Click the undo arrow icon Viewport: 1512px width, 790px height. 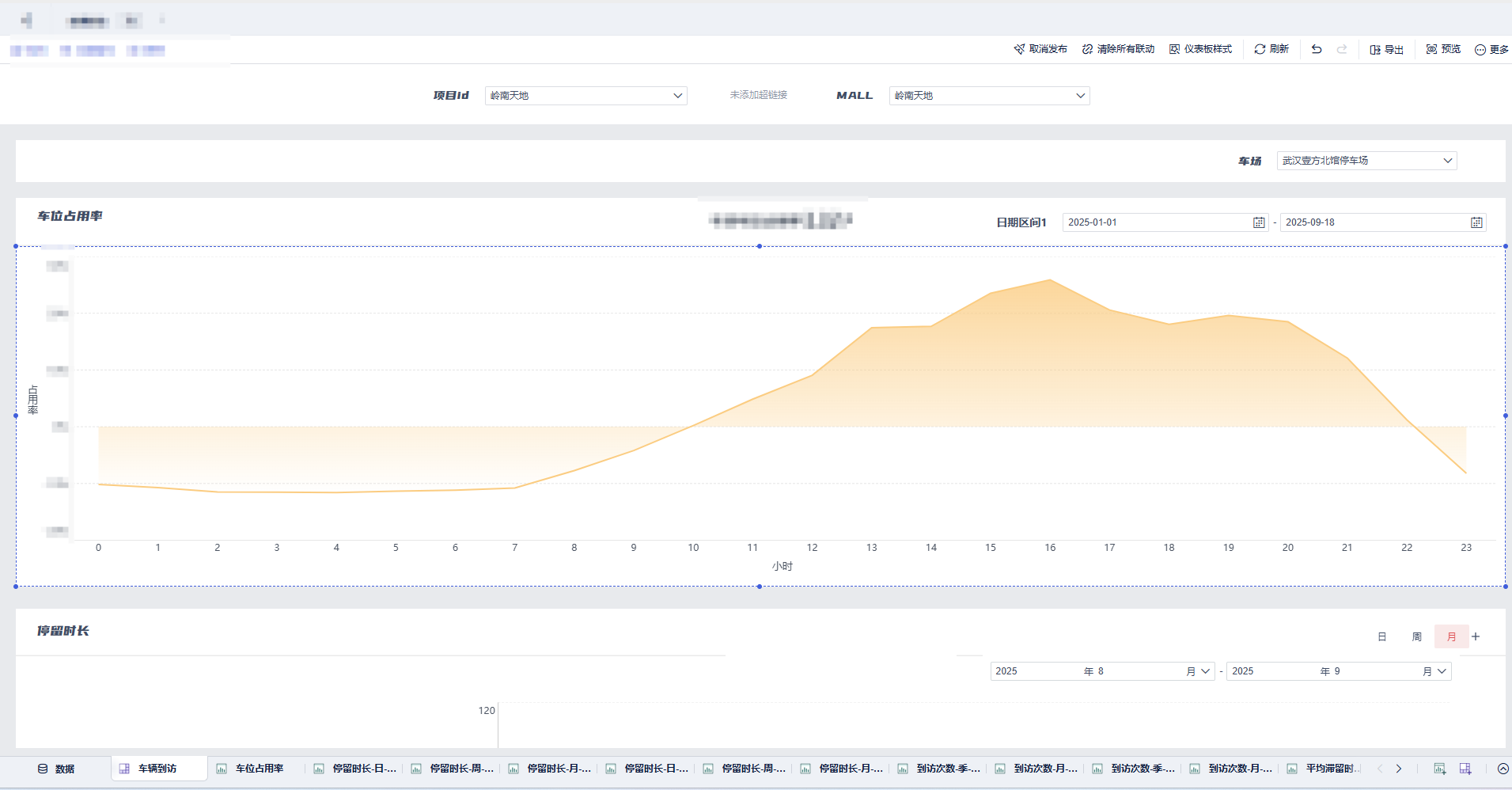(1317, 49)
